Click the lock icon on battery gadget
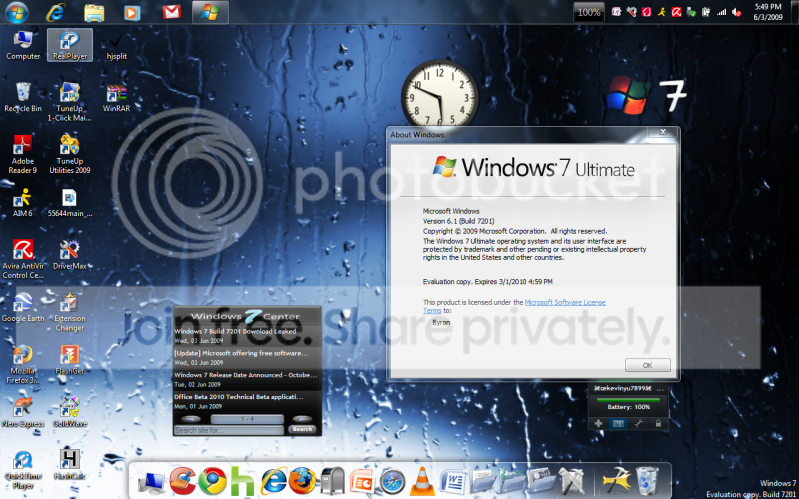Screen dimensions: 799x499 [x=658, y=424]
